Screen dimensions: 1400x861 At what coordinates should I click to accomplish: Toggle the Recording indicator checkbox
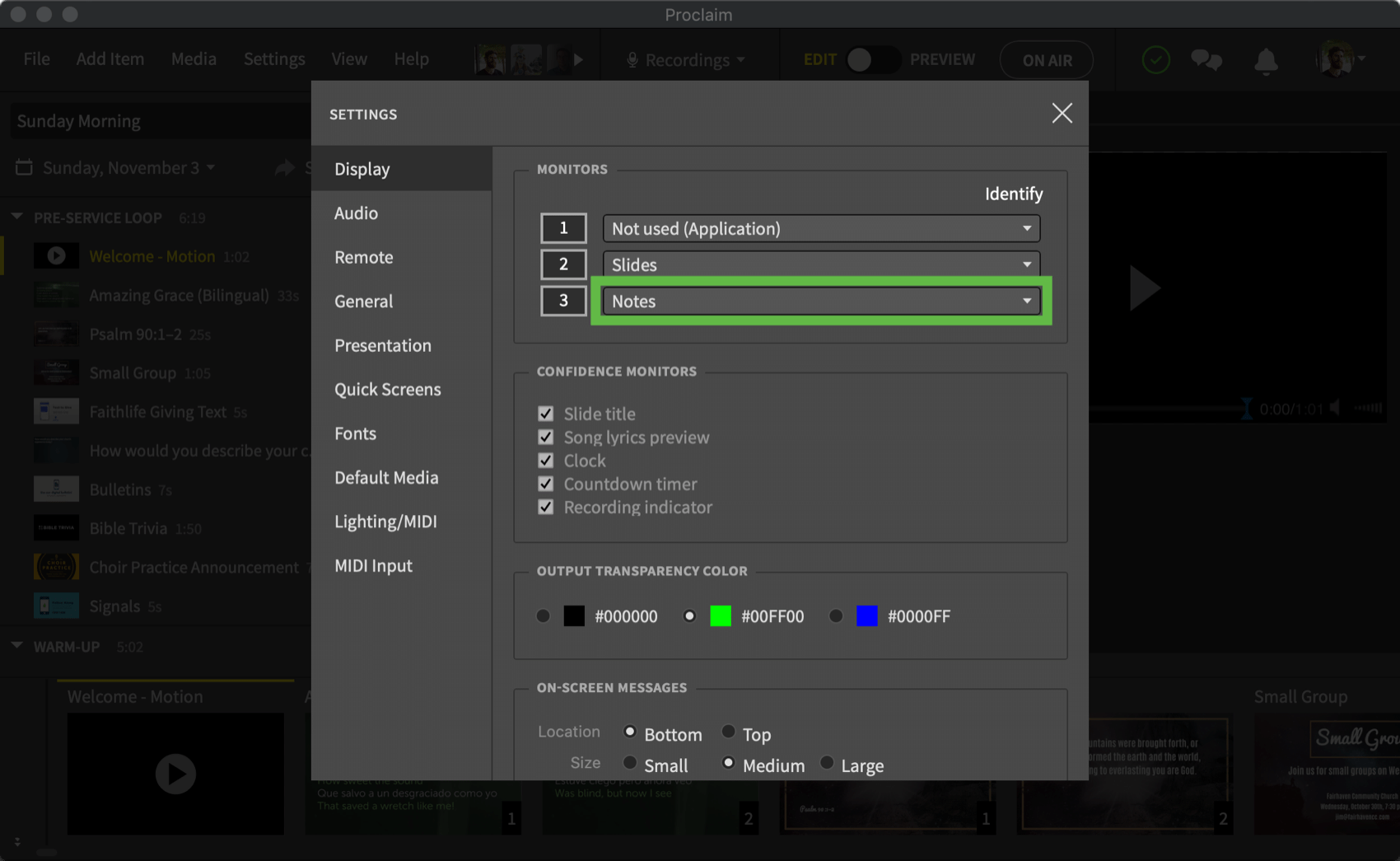click(x=545, y=507)
